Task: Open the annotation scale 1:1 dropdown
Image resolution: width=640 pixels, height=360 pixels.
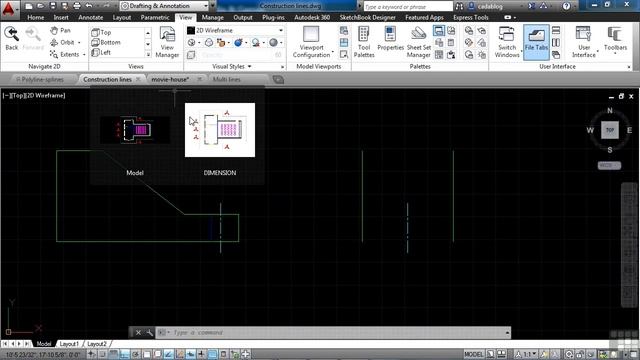Action: pos(525,354)
